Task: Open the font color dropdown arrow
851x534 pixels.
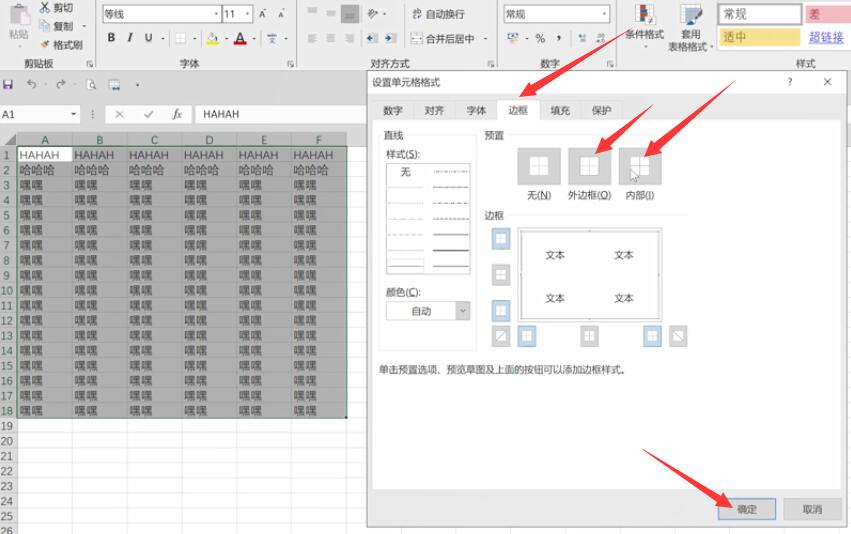Action: (x=254, y=39)
